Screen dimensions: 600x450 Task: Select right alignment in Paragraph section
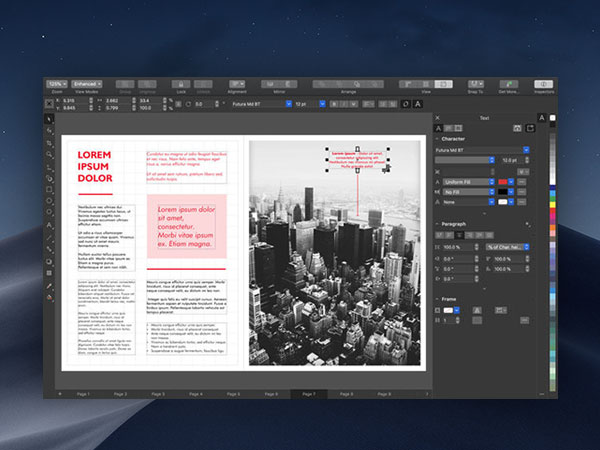pos(469,235)
